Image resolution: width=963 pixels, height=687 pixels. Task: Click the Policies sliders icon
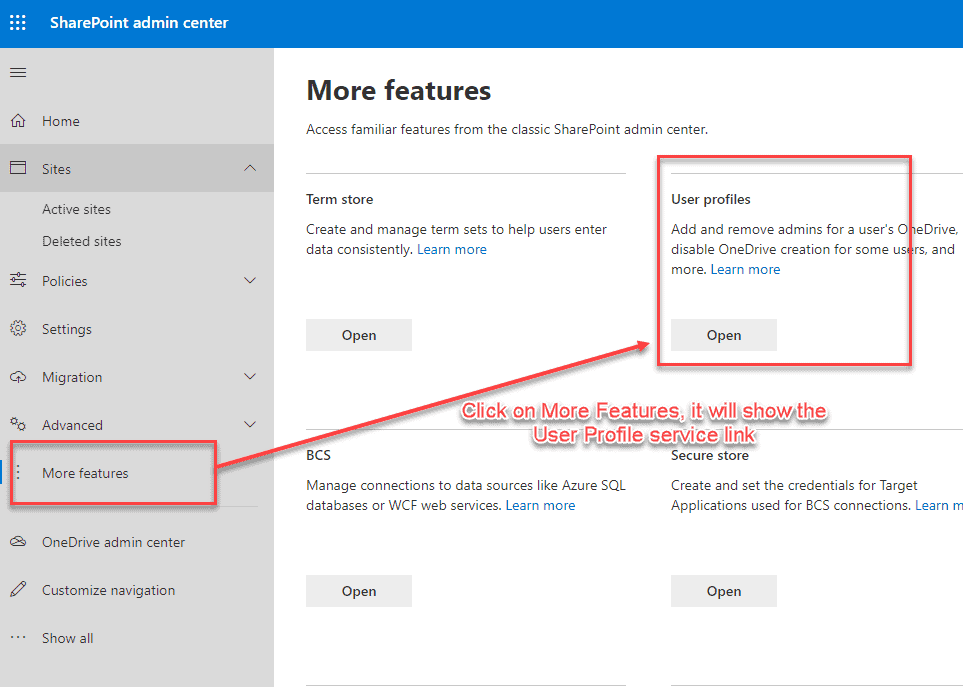18,281
